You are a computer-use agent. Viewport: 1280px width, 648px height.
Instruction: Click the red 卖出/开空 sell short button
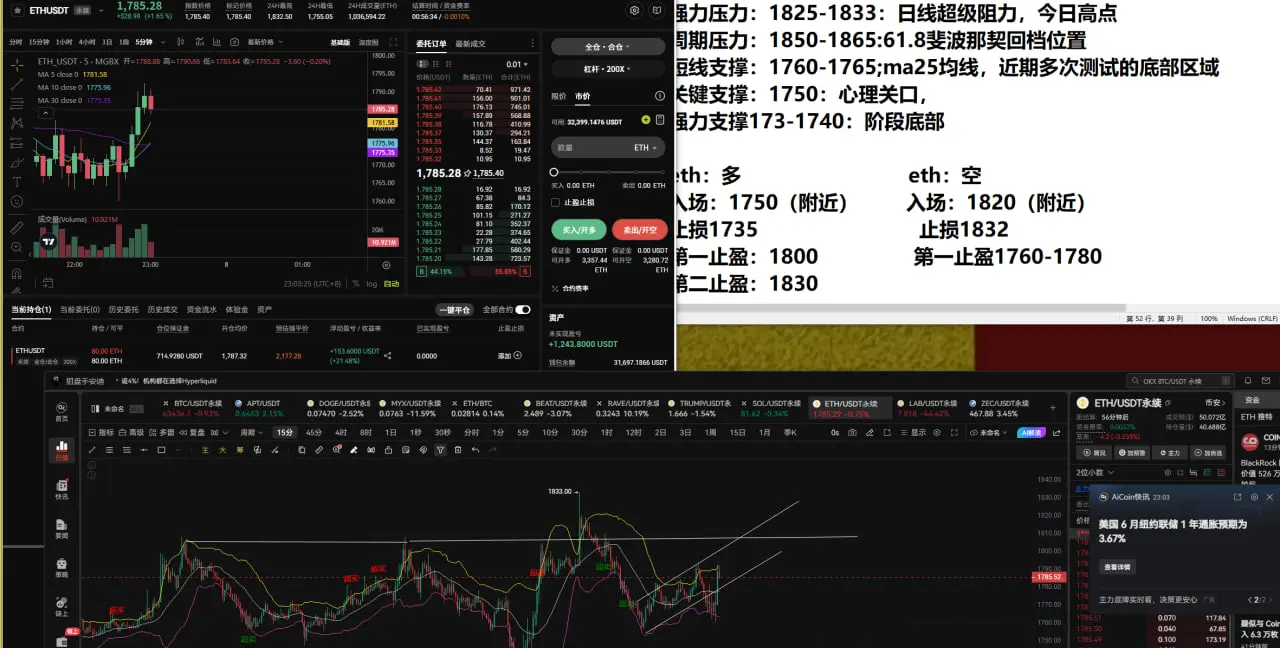pyautogui.click(x=639, y=229)
